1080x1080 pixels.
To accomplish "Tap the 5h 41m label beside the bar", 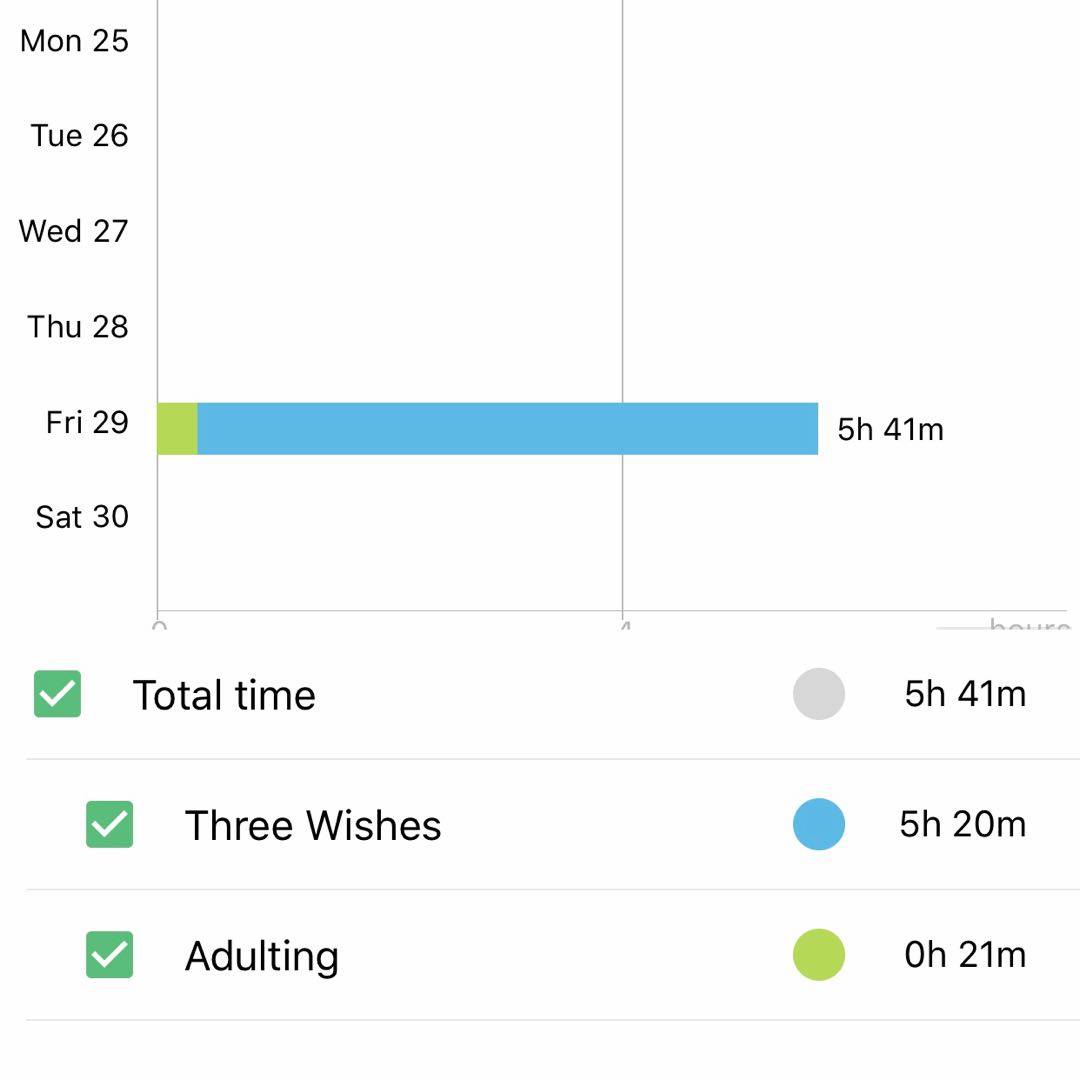I will [890, 429].
